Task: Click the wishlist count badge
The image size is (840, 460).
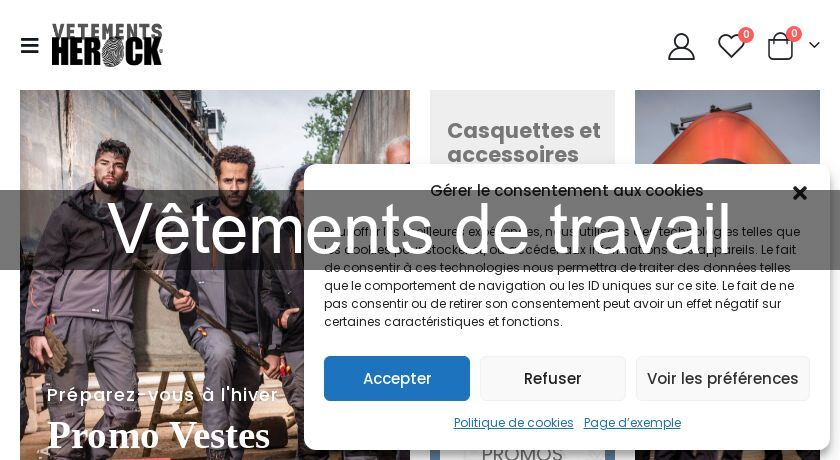Action: coord(746,34)
